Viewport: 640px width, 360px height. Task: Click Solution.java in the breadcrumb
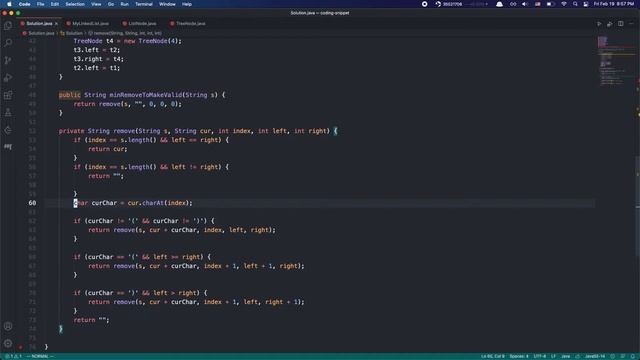(x=41, y=33)
